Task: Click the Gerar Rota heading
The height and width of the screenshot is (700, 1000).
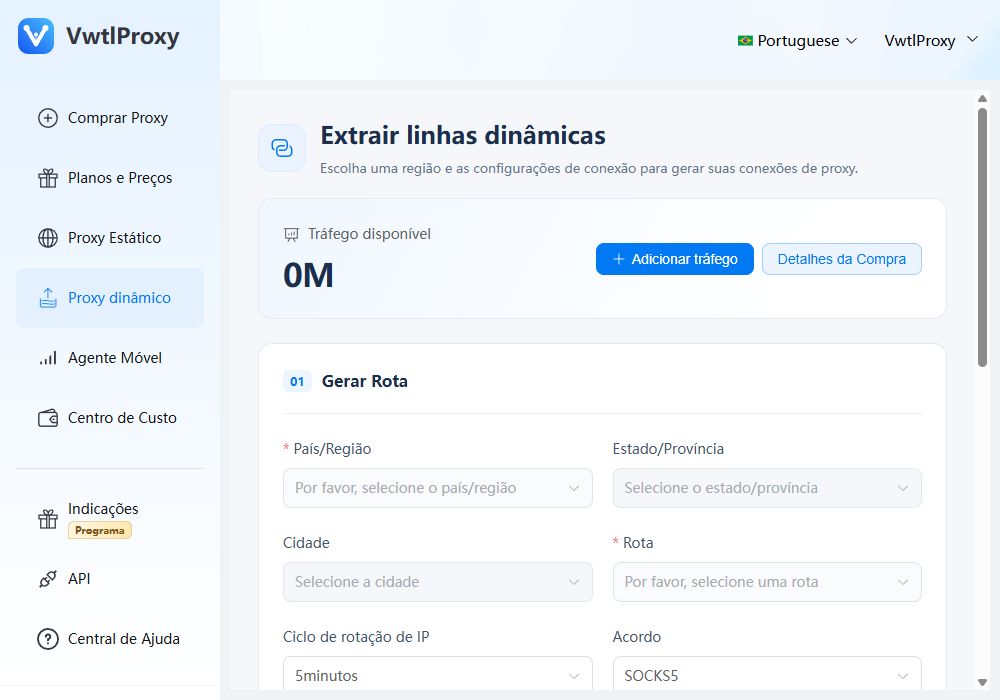Action: click(365, 381)
